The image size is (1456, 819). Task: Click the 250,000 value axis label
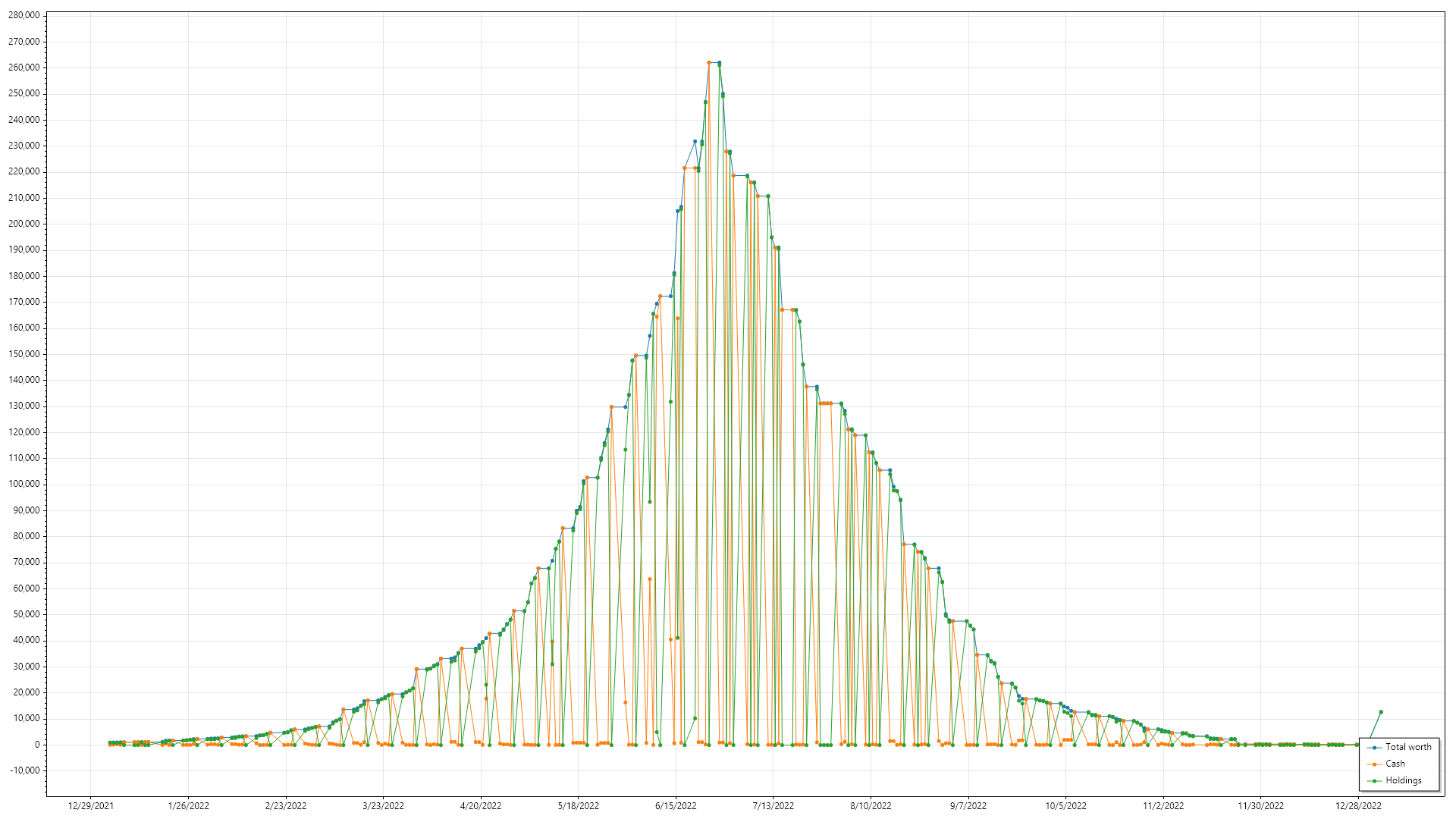point(24,93)
